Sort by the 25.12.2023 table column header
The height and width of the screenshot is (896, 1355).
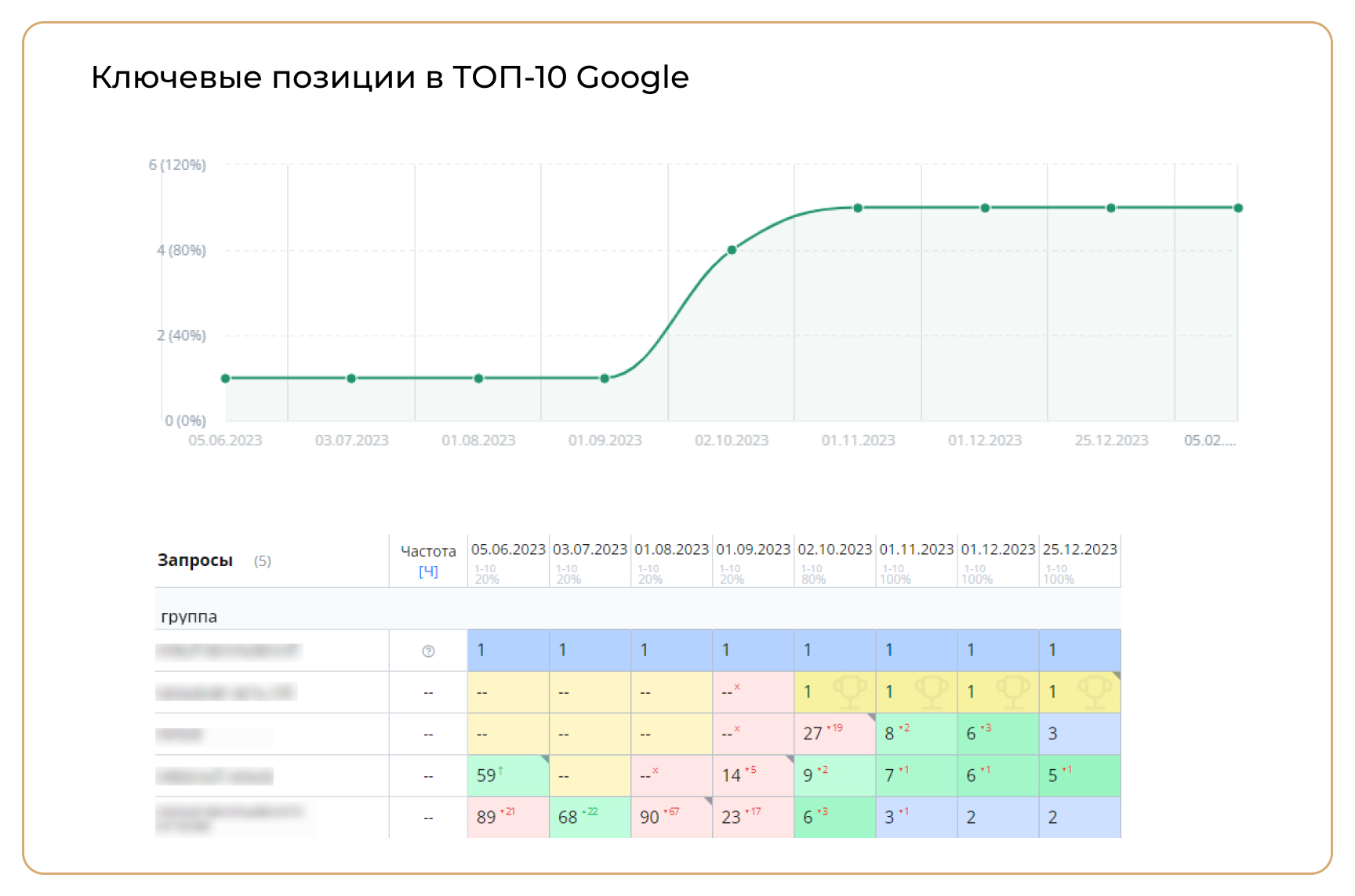(x=1079, y=550)
